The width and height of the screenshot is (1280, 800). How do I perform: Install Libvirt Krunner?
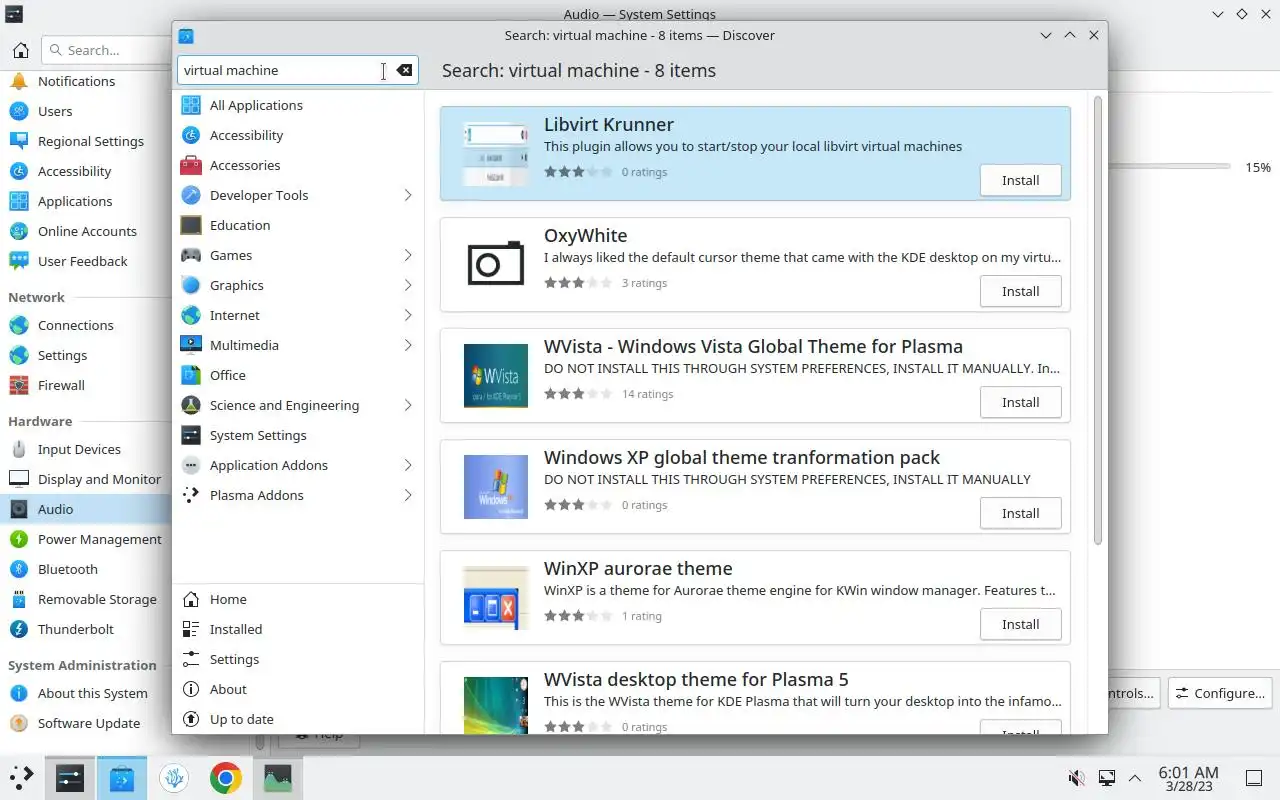click(x=1020, y=180)
